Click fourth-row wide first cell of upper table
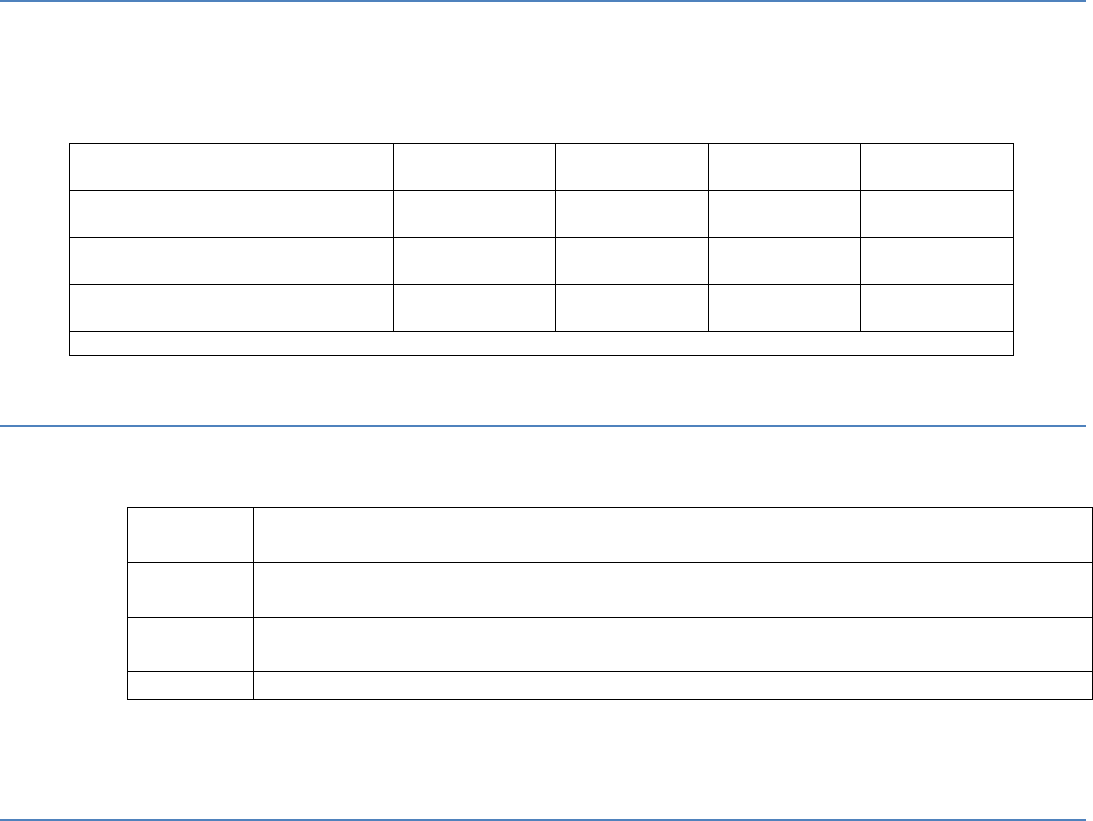 click(231, 308)
